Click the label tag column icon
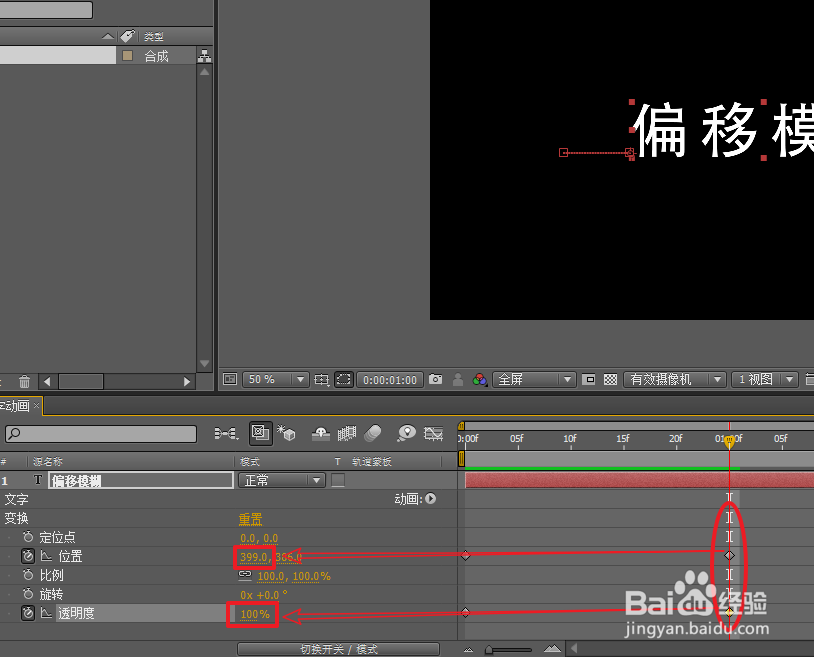The height and width of the screenshot is (657, 814). point(127,35)
